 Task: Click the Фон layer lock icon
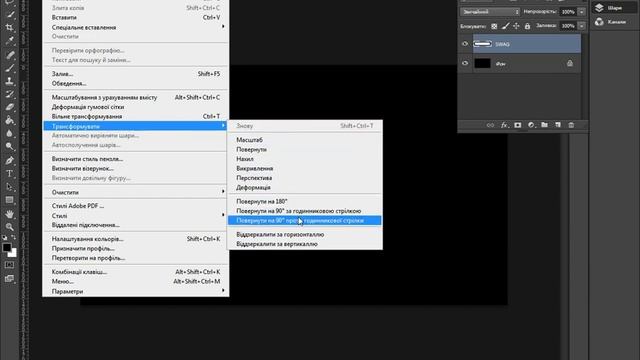570,63
